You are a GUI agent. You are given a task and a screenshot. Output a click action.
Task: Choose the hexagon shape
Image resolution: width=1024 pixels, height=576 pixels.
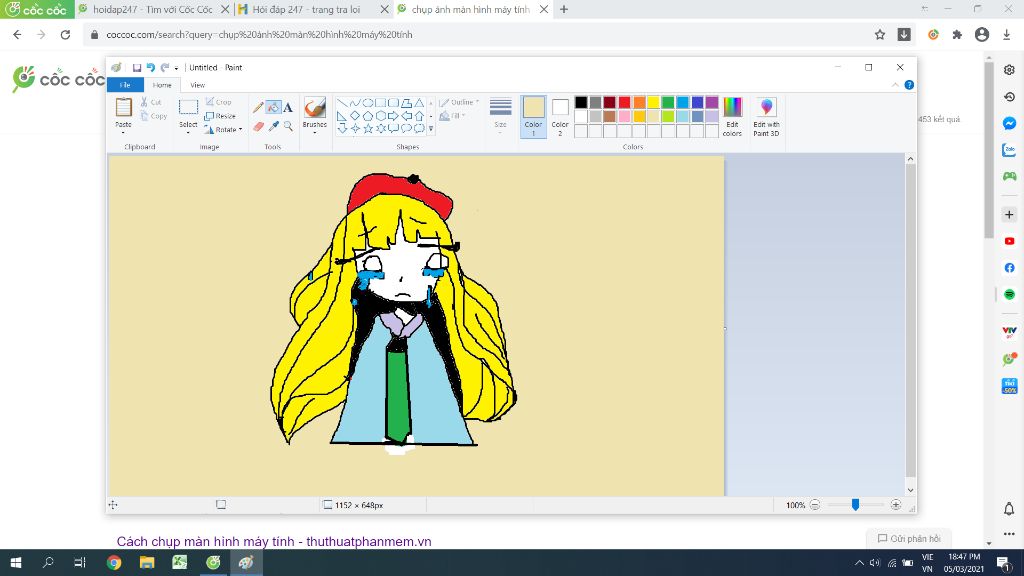[380, 116]
